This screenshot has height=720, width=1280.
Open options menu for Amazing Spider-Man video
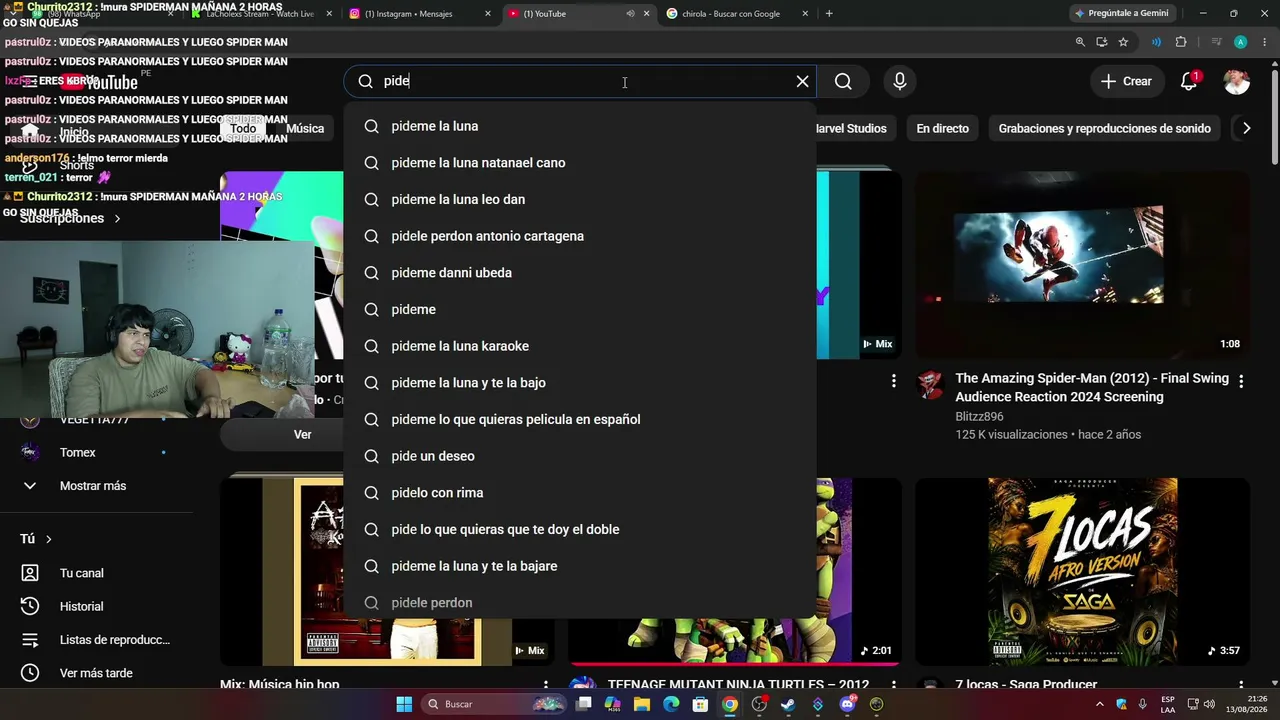[1241, 381]
